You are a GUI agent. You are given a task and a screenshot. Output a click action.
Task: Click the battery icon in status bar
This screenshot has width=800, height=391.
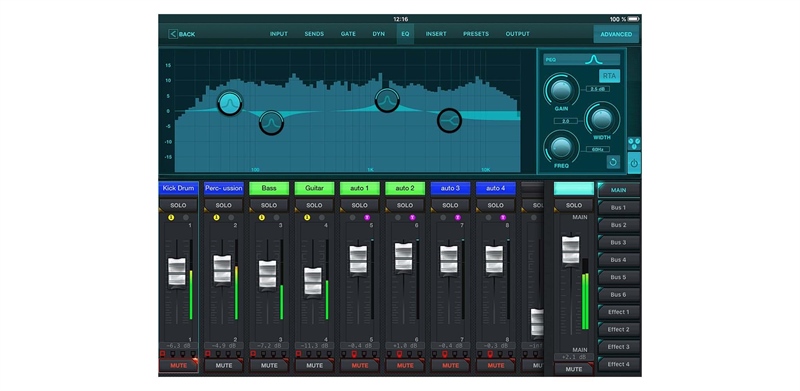tap(633, 19)
